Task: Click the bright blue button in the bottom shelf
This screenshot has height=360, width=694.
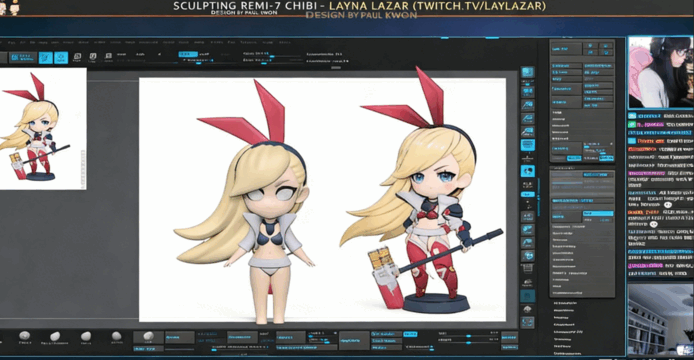Action: click(410, 334)
